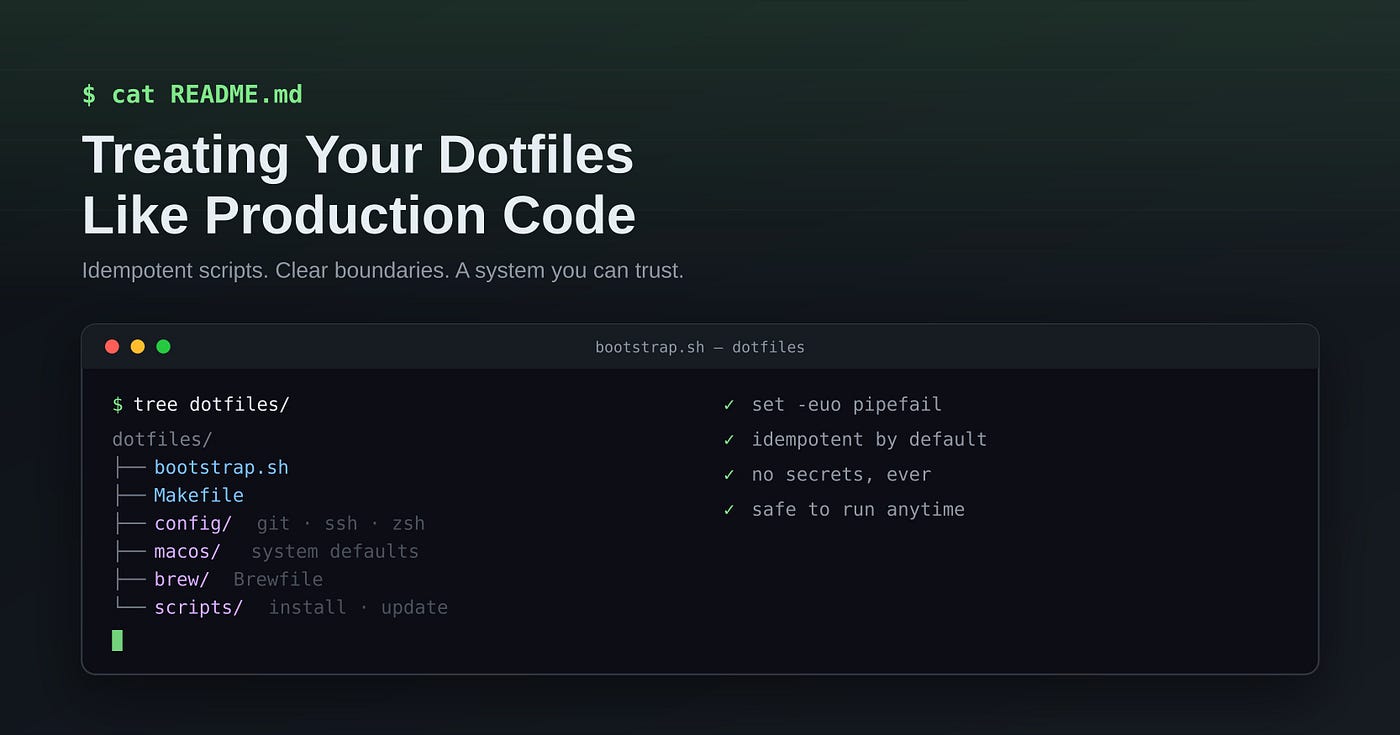Viewport: 1400px width, 735px height.
Task: Click the $ tree dotfiles/ command line
Action: pyautogui.click(x=201, y=405)
